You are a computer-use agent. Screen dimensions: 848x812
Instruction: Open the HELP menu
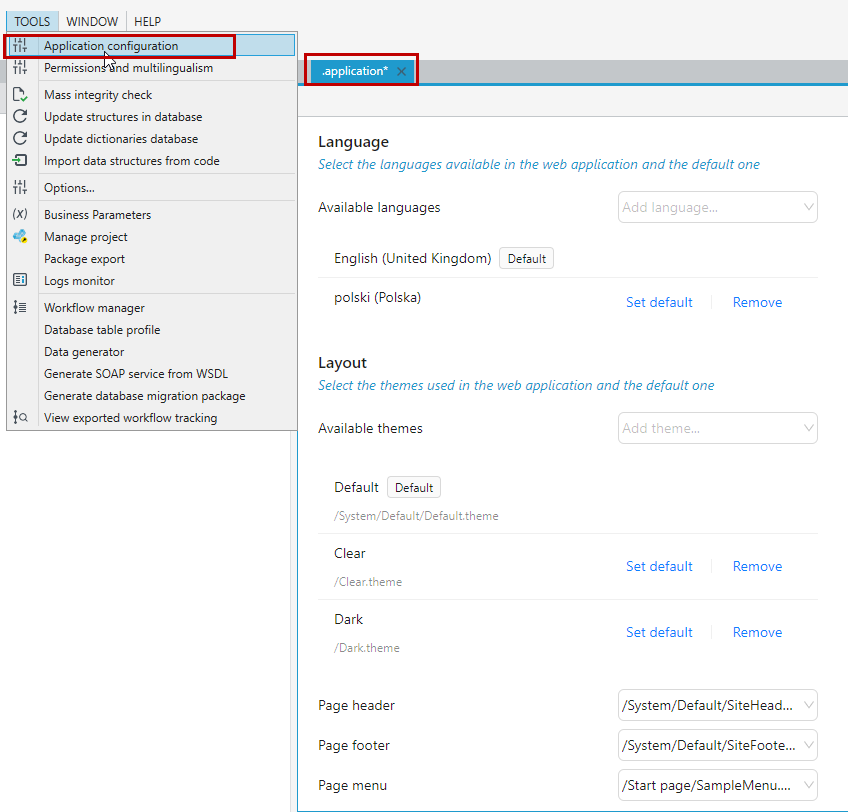[x=147, y=22]
